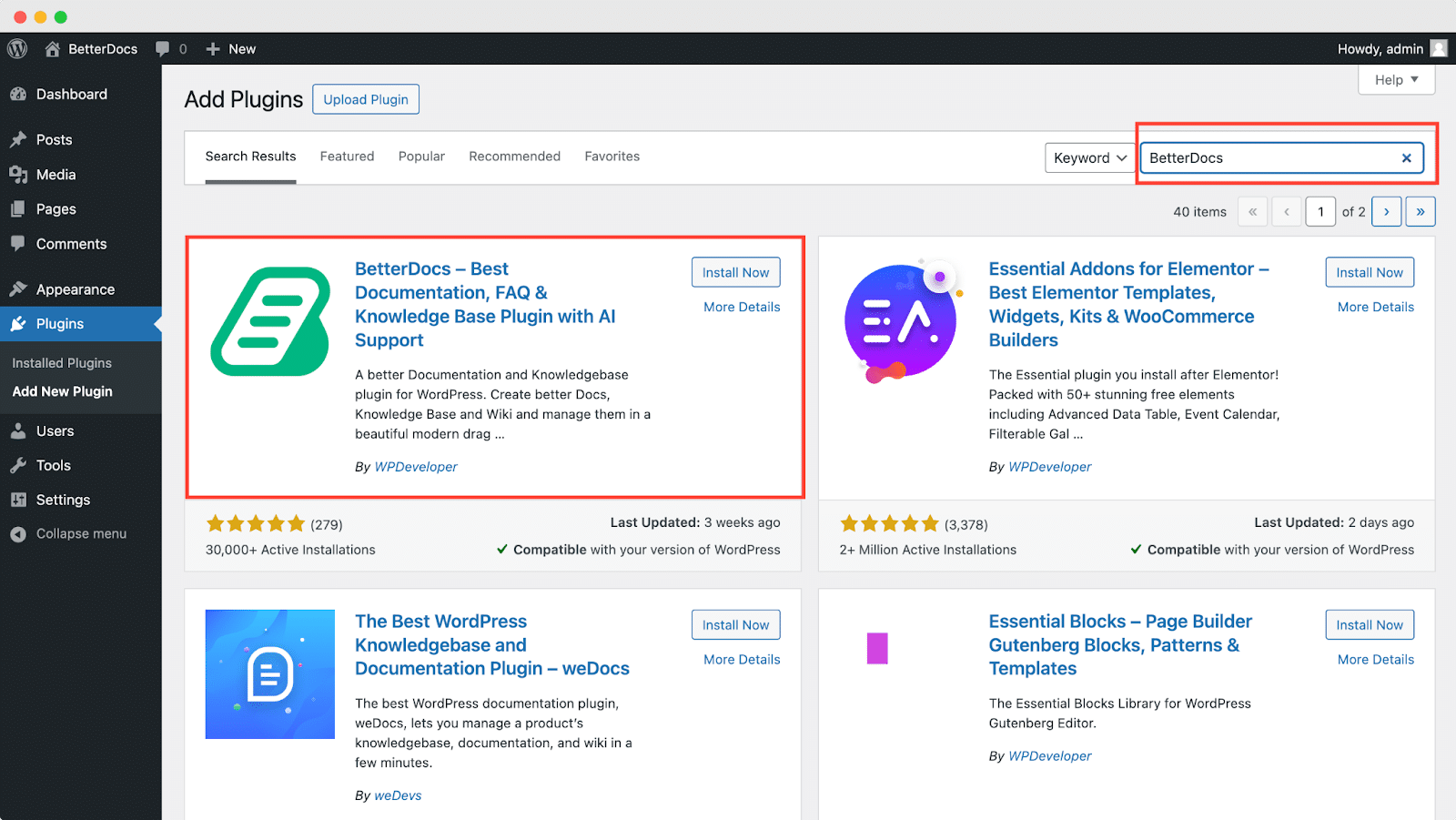Select Tools from the sidebar
This screenshot has height=820, width=1456.
[x=52, y=465]
